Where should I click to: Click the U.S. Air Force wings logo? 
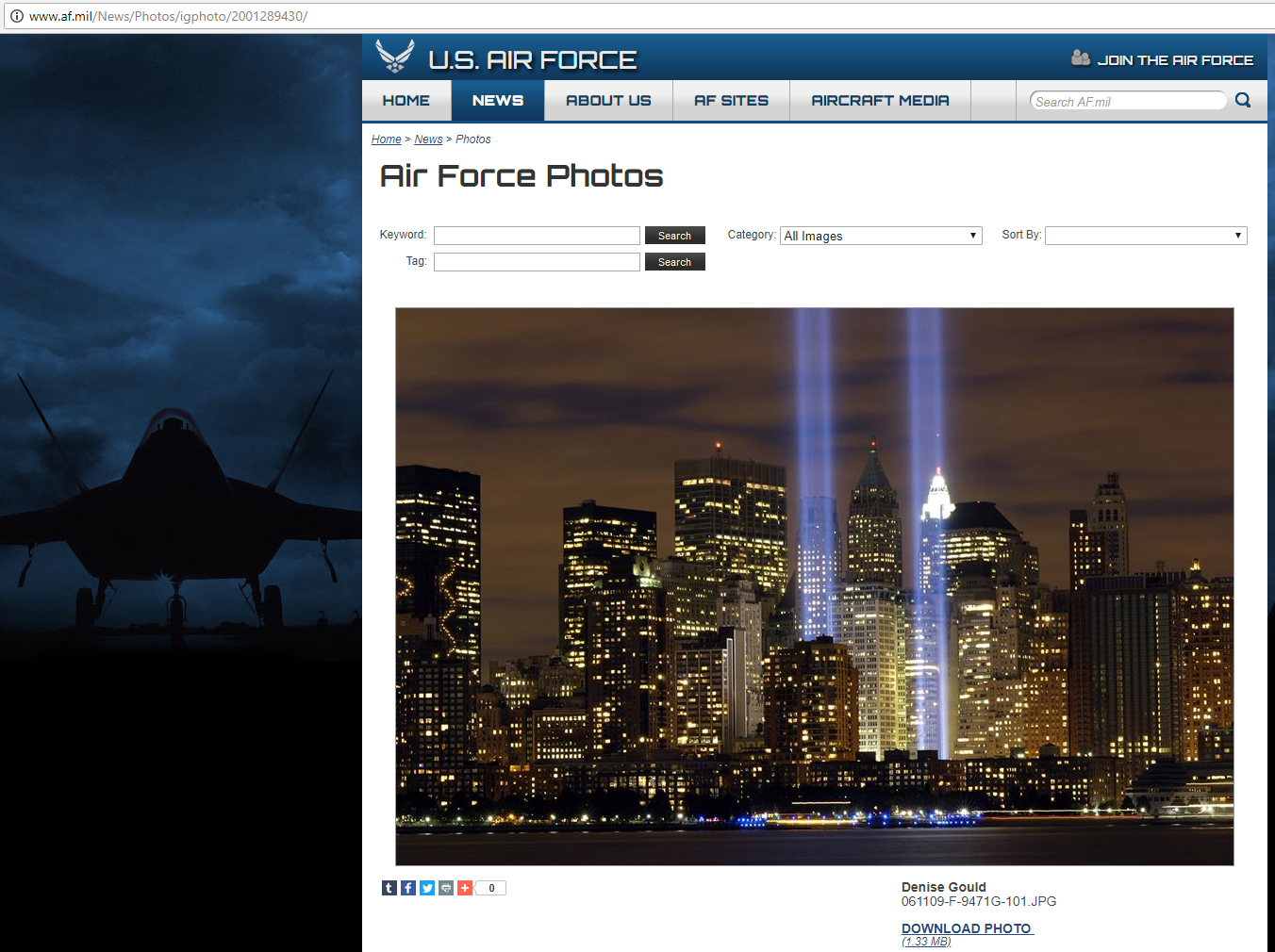394,57
